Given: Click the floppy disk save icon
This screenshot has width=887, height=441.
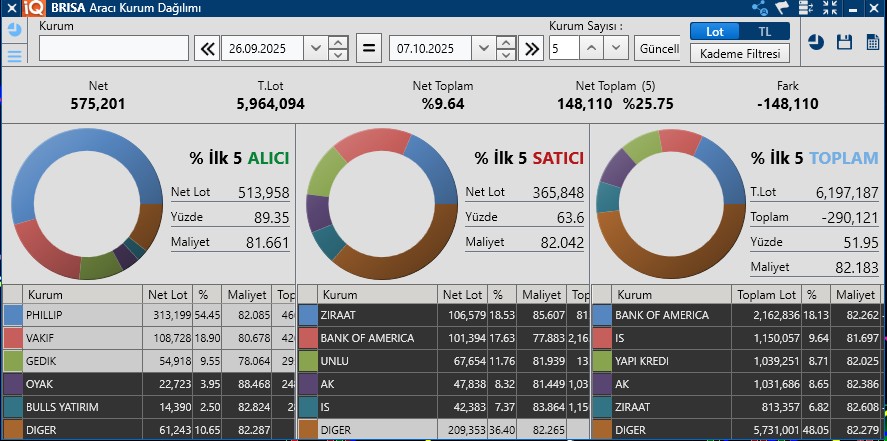Looking at the screenshot, I should tap(845, 42).
